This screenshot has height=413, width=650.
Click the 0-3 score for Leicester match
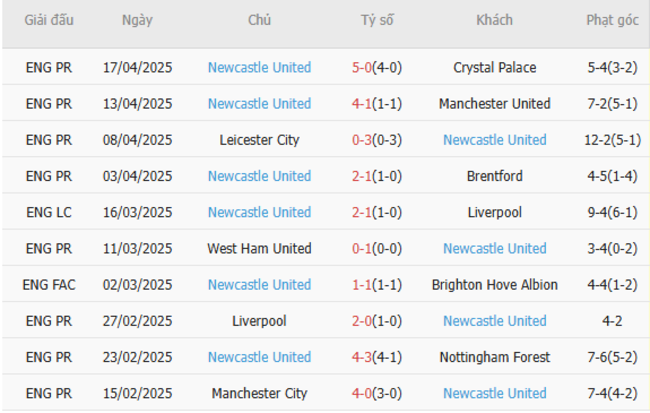click(x=362, y=140)
